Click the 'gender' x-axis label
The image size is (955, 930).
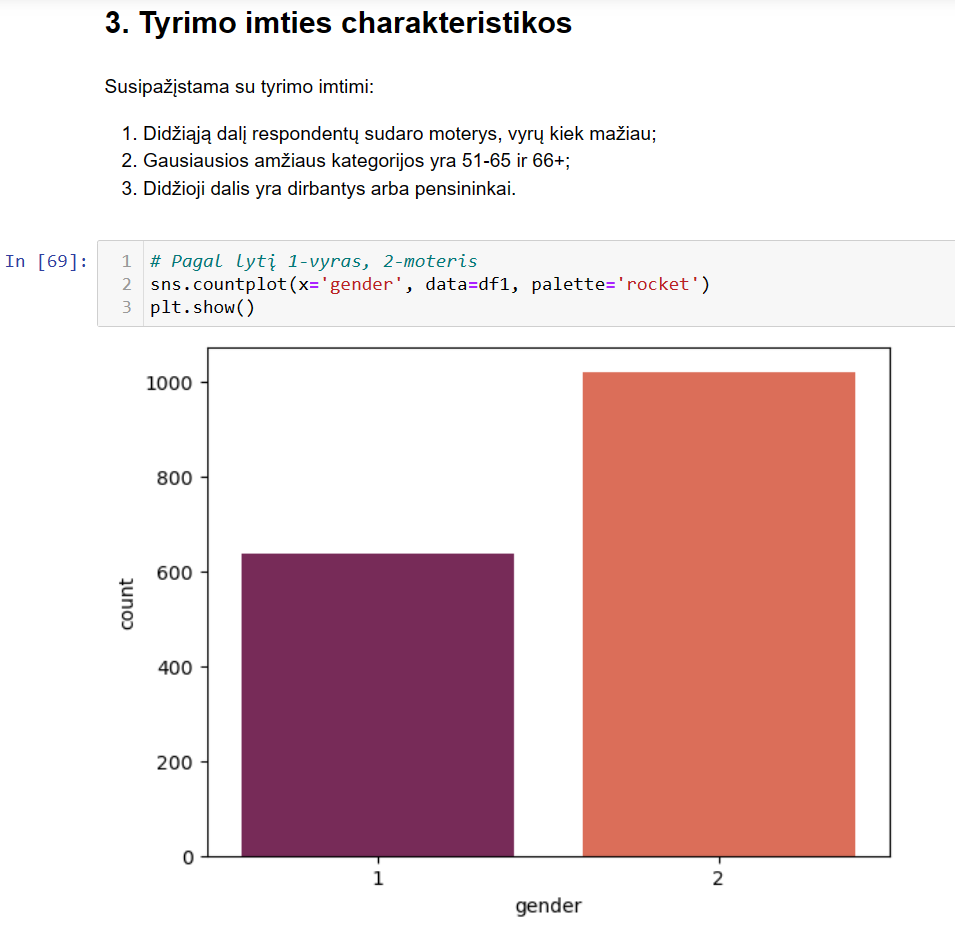coord(548,906)
